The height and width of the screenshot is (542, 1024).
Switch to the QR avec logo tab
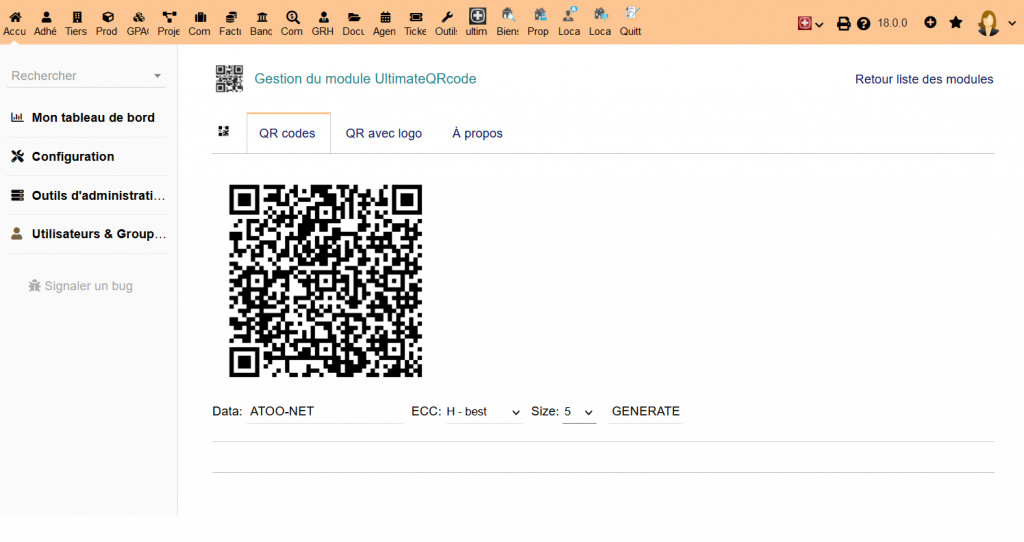click(x=384, y=133)
